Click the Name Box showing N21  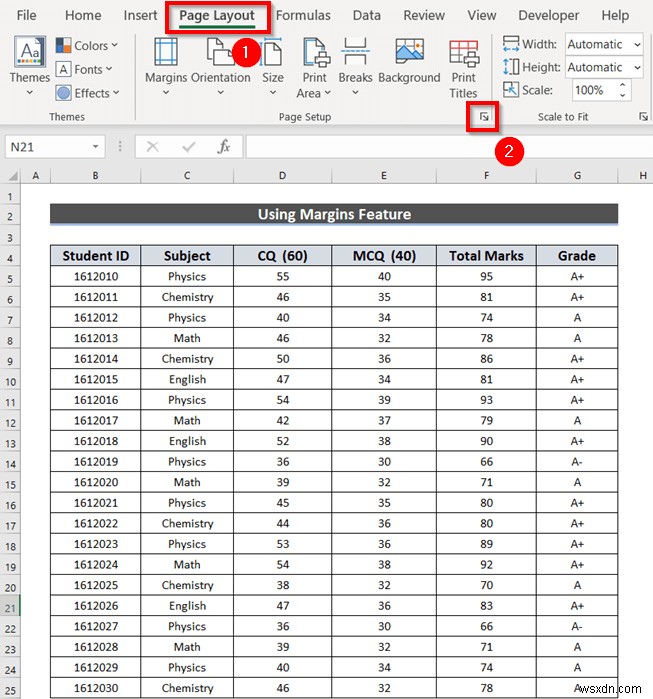(x=47, y=147)
